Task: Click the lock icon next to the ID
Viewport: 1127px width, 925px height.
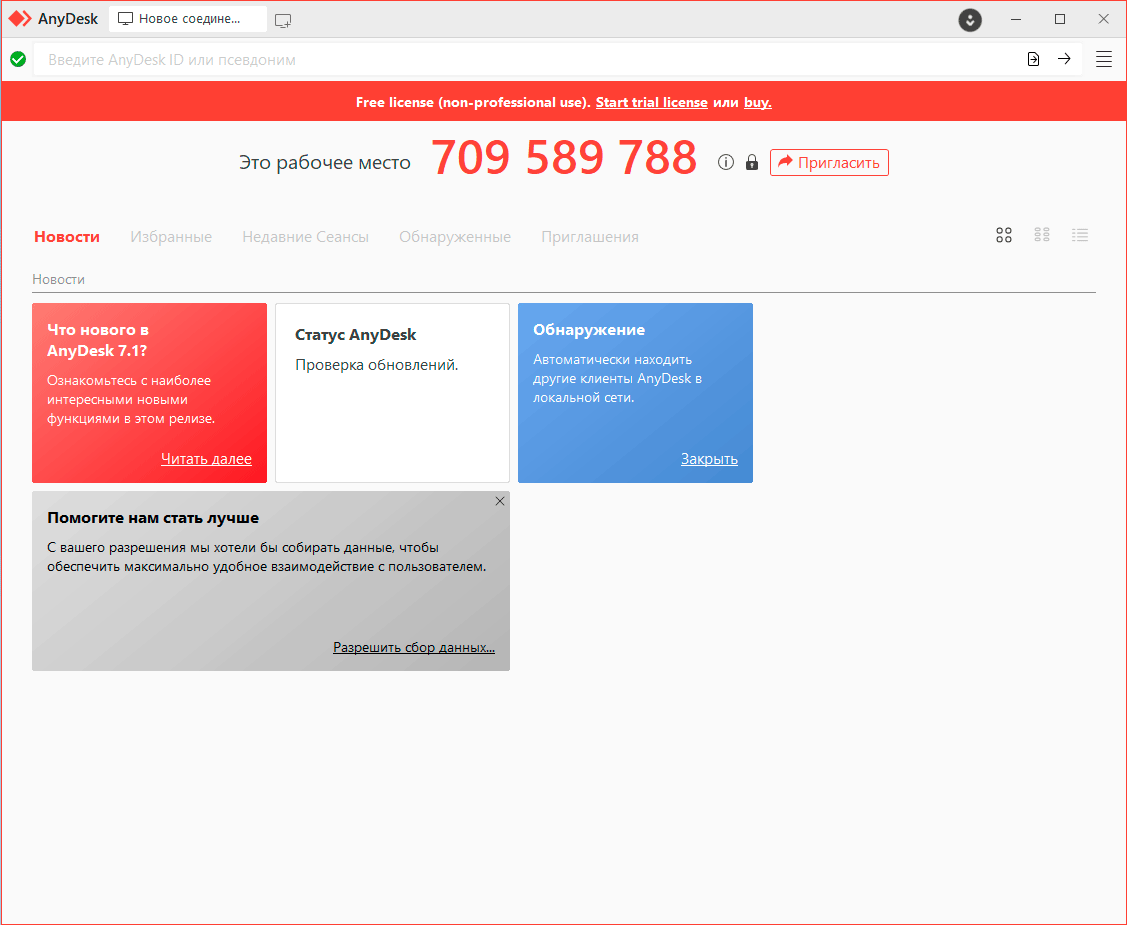Action: tap(752, 162)
